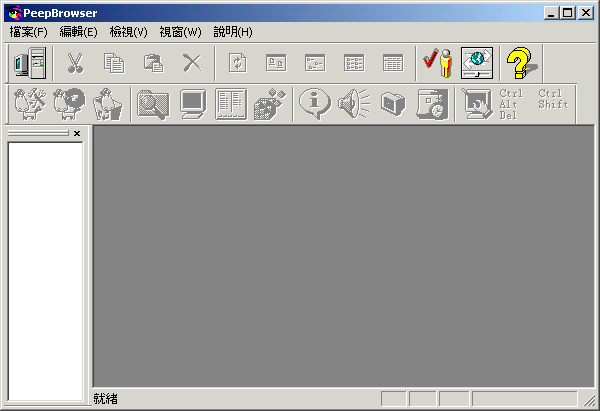Click the Paste clipboard icon
The image size is (600, 411).
coord(153,63)
